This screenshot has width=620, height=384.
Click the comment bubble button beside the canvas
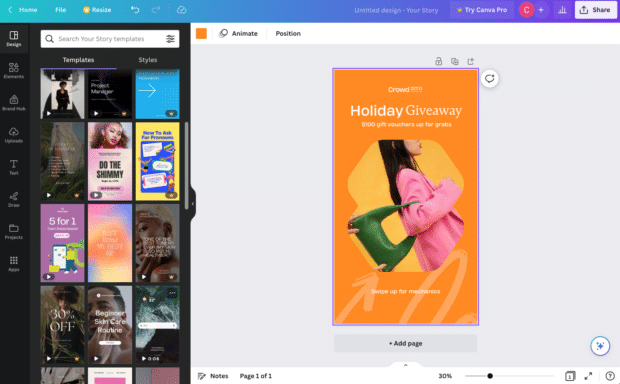(x=490, y=78)
